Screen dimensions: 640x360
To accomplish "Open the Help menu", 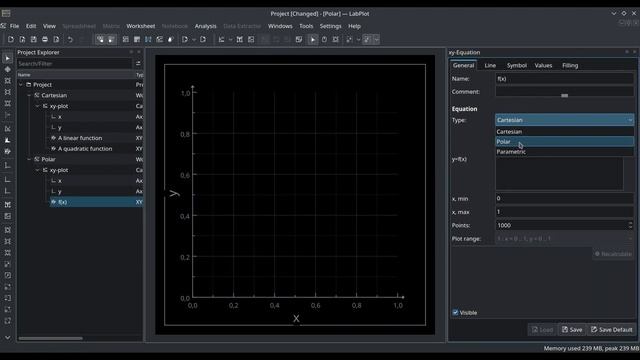I will 354,26.
